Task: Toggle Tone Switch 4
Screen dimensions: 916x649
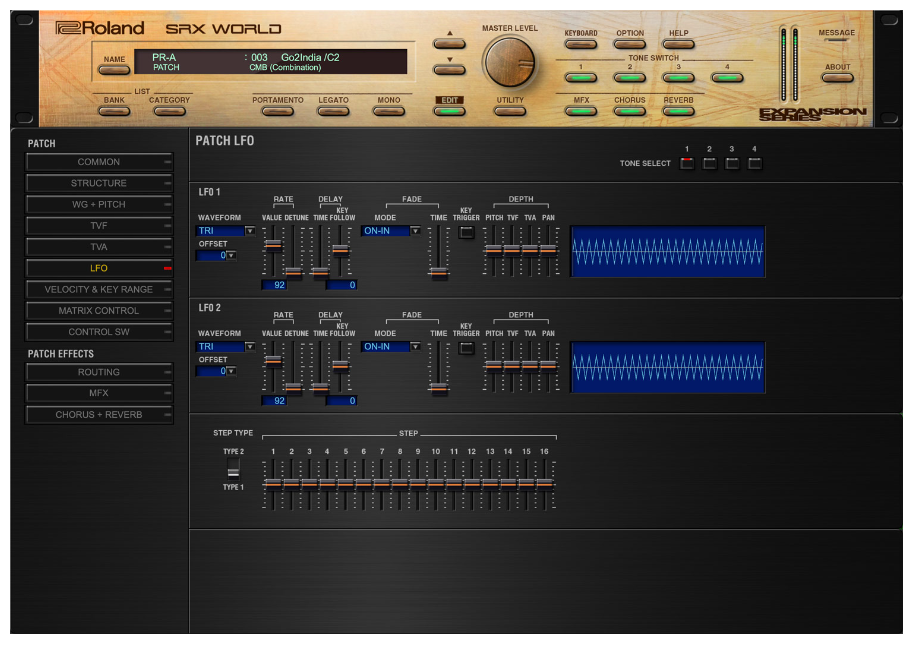Action: coord(727,77)
